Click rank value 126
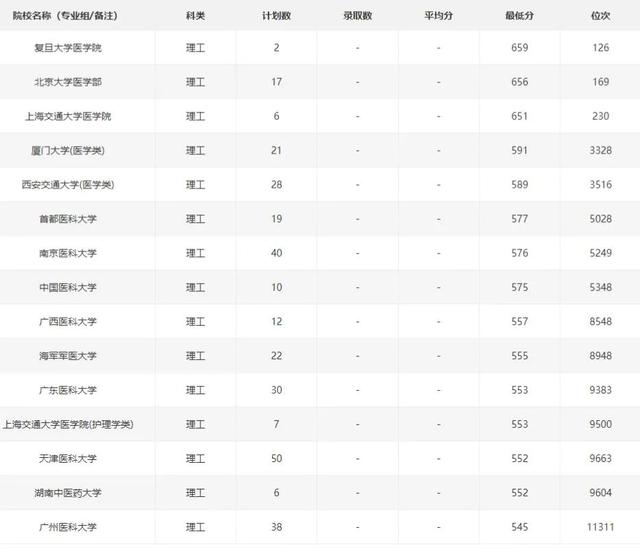 point(600,48)
